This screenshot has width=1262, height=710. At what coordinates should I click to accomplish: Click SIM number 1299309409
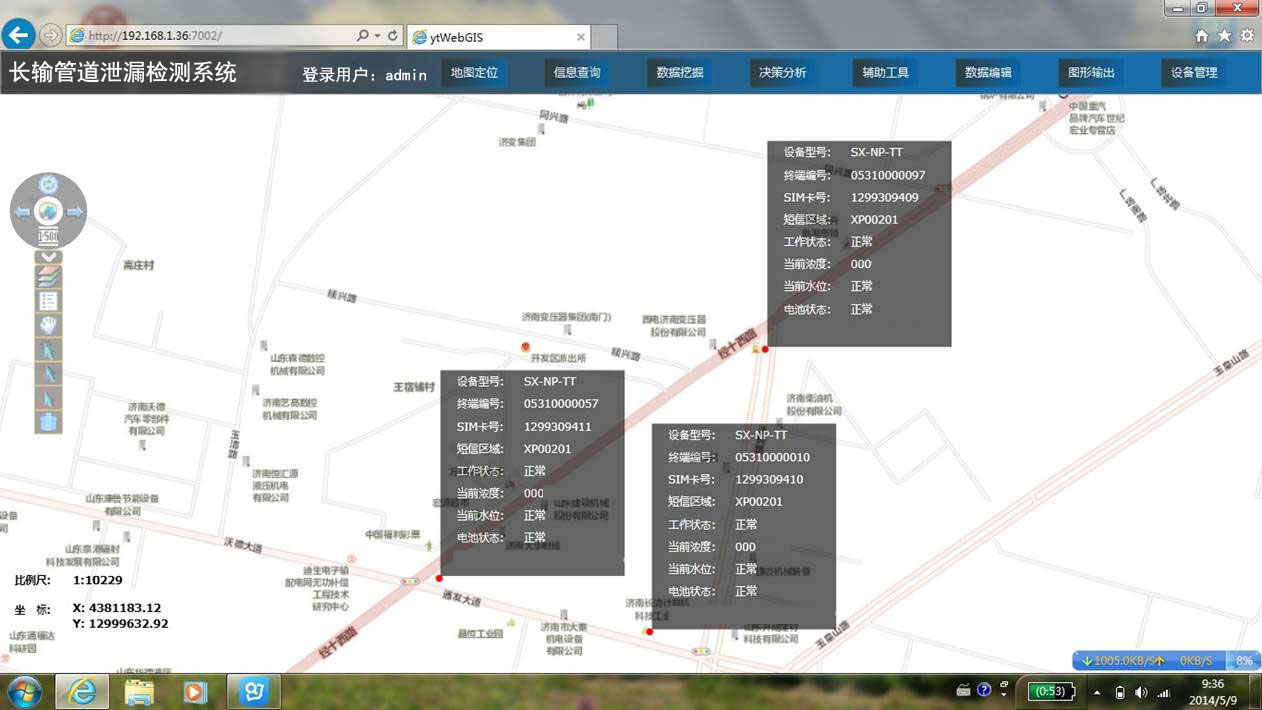(884, 197)
